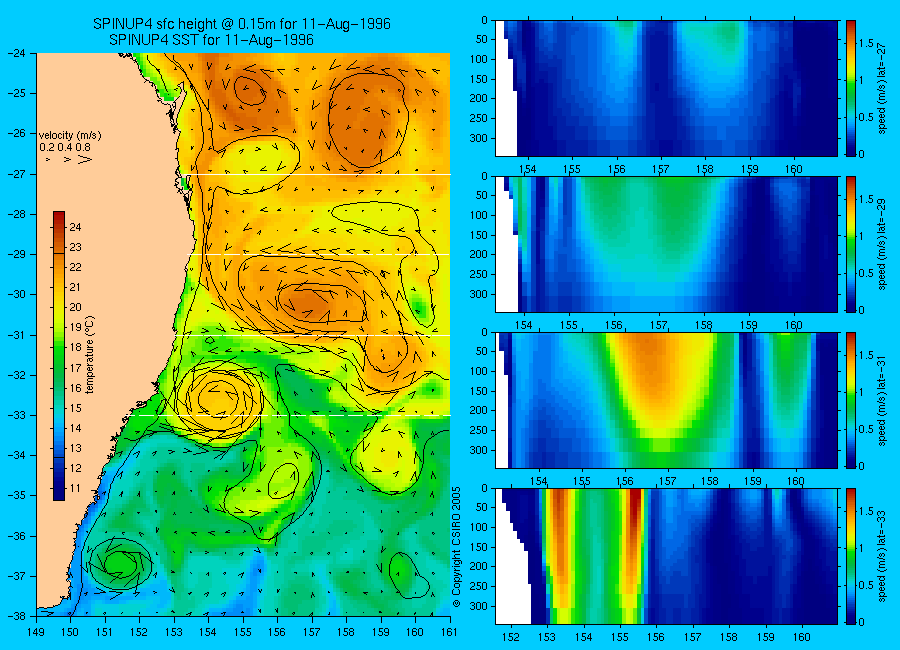Image resolution: width=900 pixels, height=650 pixels.
Task: Click the subtitle "SPINUP4 SST for 11-Aug-1996"
Action: click(211, 40)
